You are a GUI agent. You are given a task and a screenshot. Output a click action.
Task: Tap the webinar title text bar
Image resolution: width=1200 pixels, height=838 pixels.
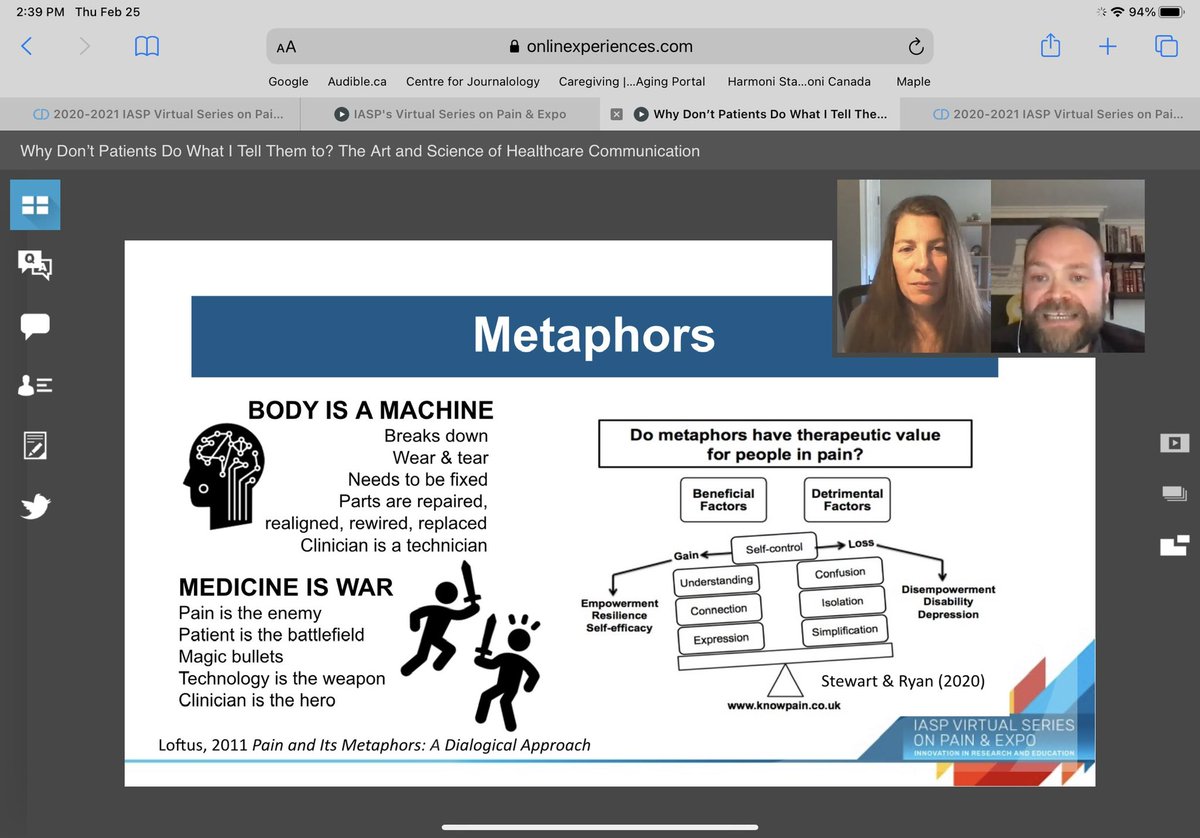pyautogui.click(x=360, y=152)
